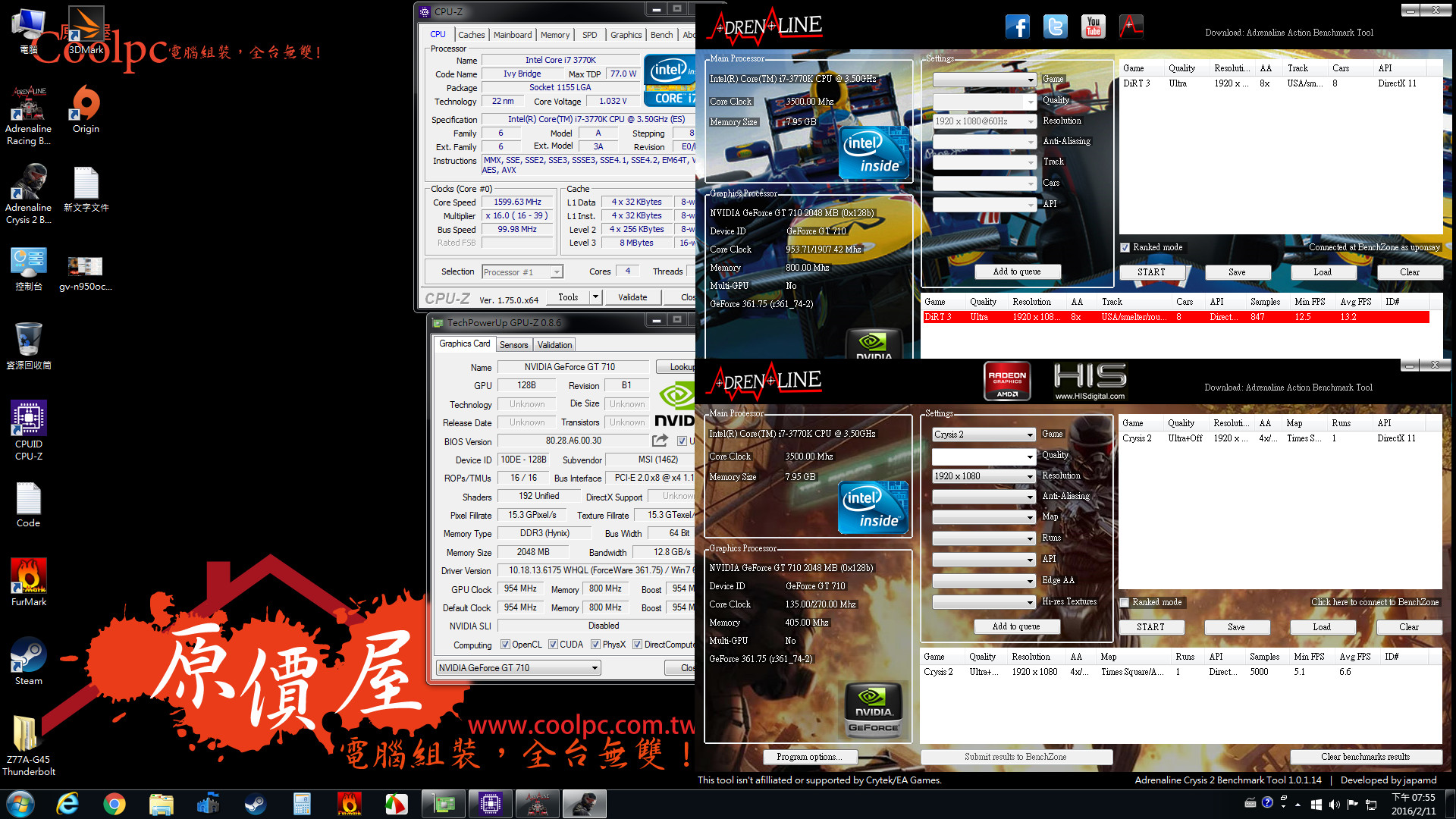The image size is (1456, 819).
Task: Click Add to queue in Crysis 2 window
Action: 1016,626
